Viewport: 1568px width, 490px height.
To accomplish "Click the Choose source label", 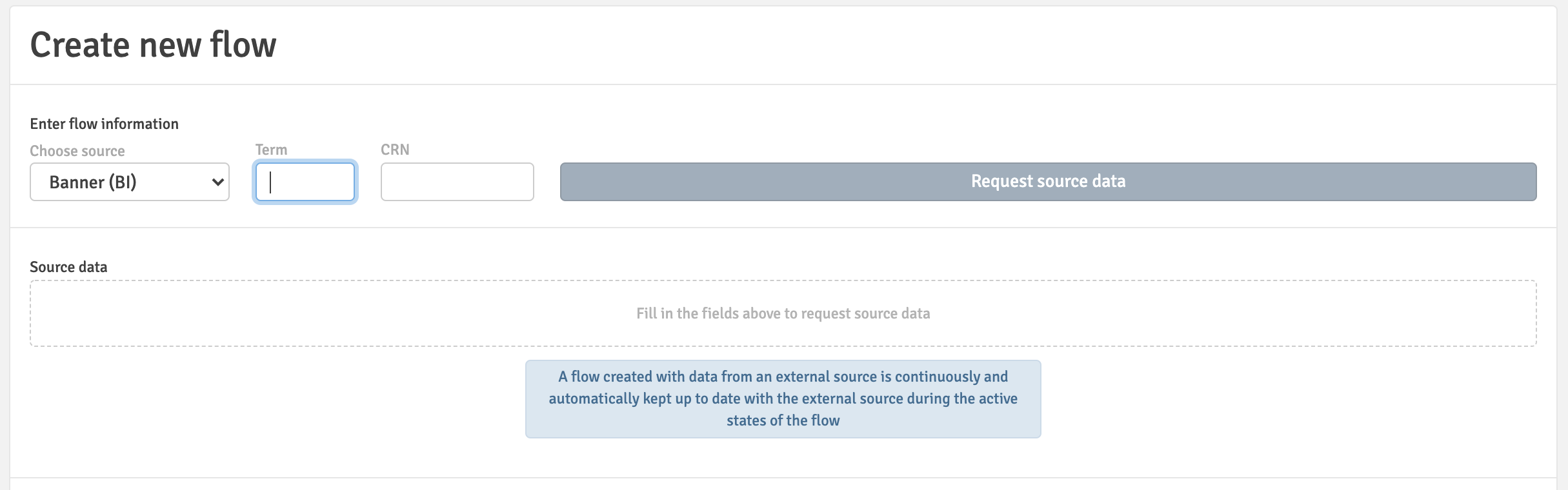I will 77,151.
